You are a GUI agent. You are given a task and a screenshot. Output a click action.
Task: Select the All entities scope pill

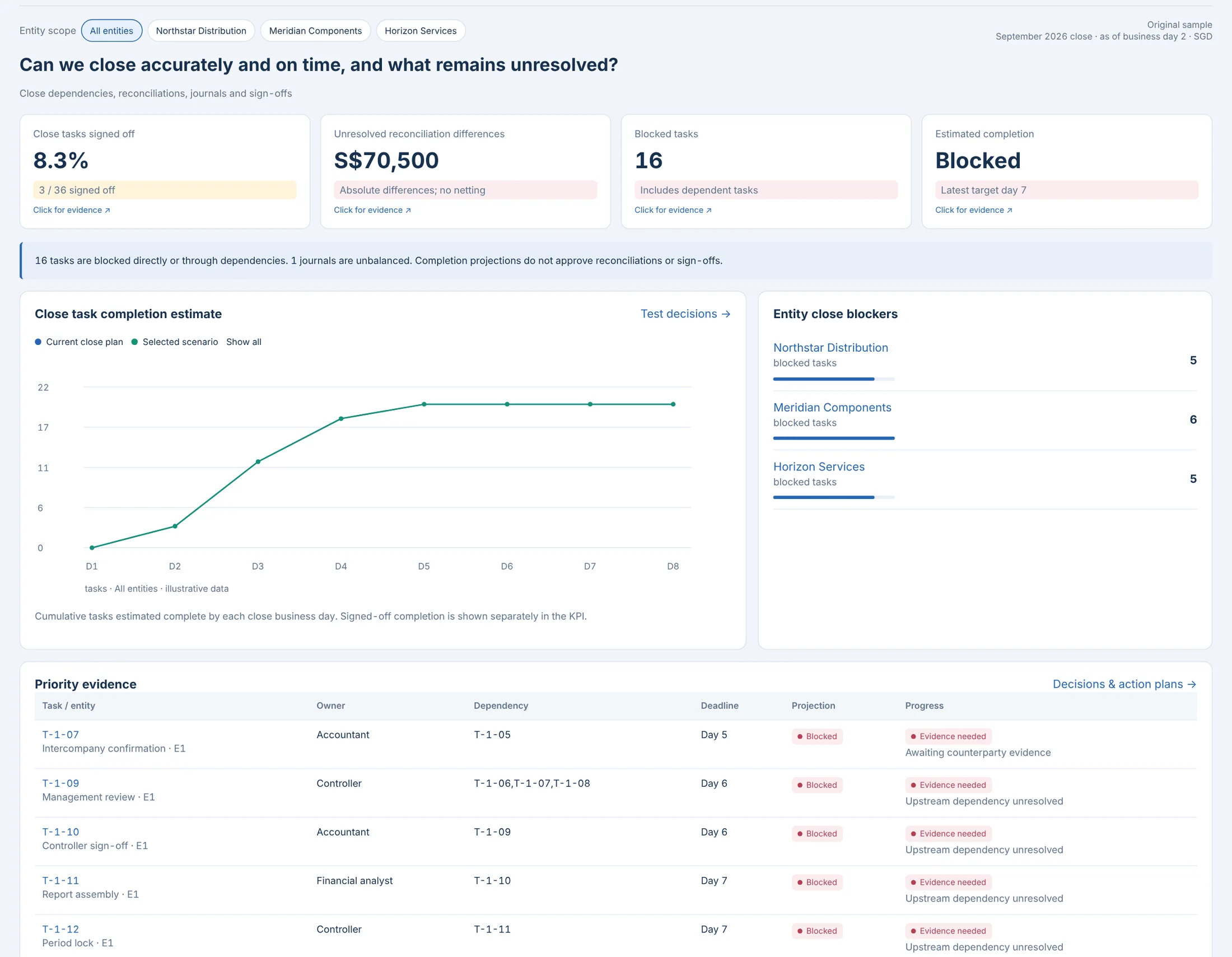[x=111, y=30]
